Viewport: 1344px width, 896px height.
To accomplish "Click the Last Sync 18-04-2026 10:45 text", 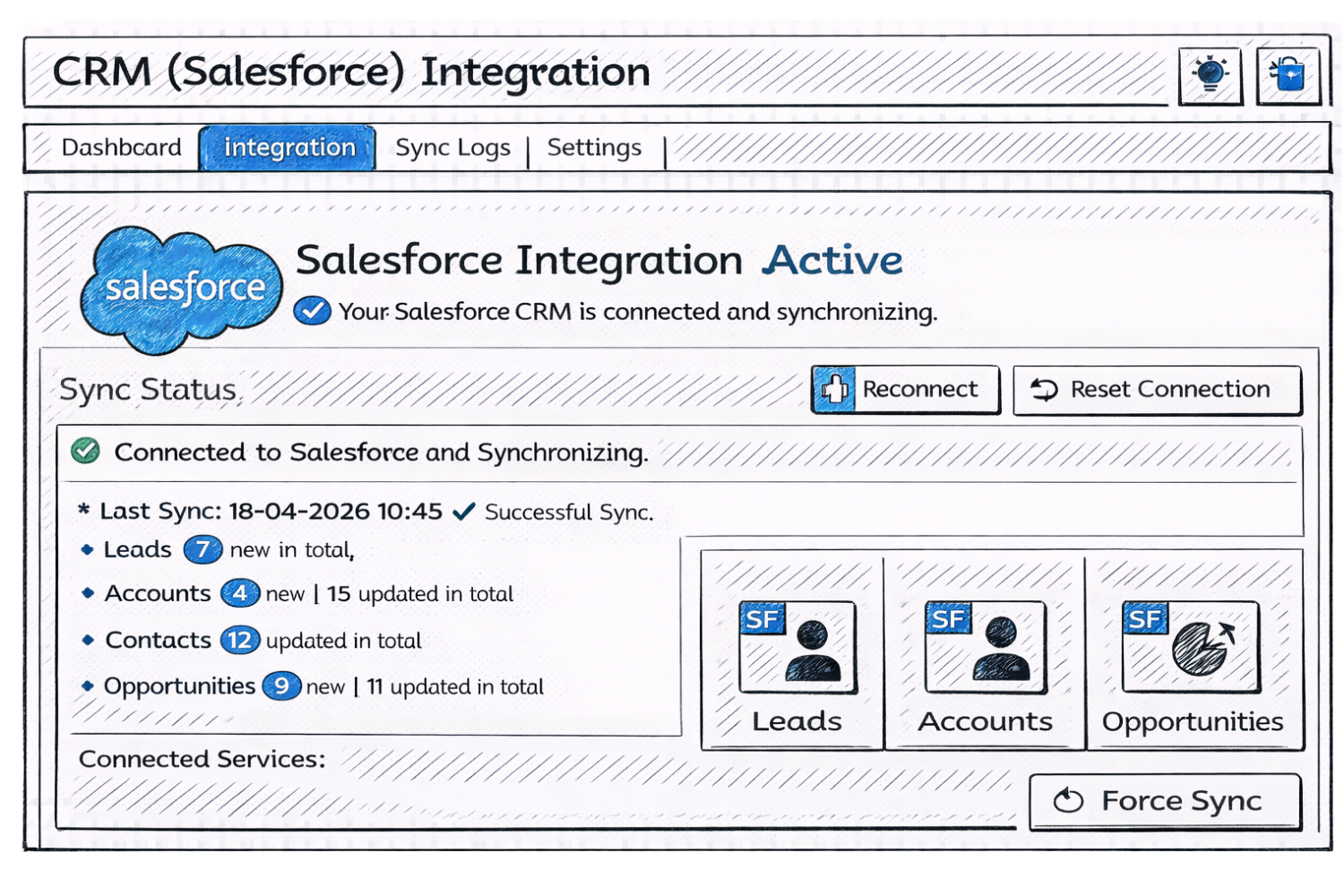I will [271, 512].
